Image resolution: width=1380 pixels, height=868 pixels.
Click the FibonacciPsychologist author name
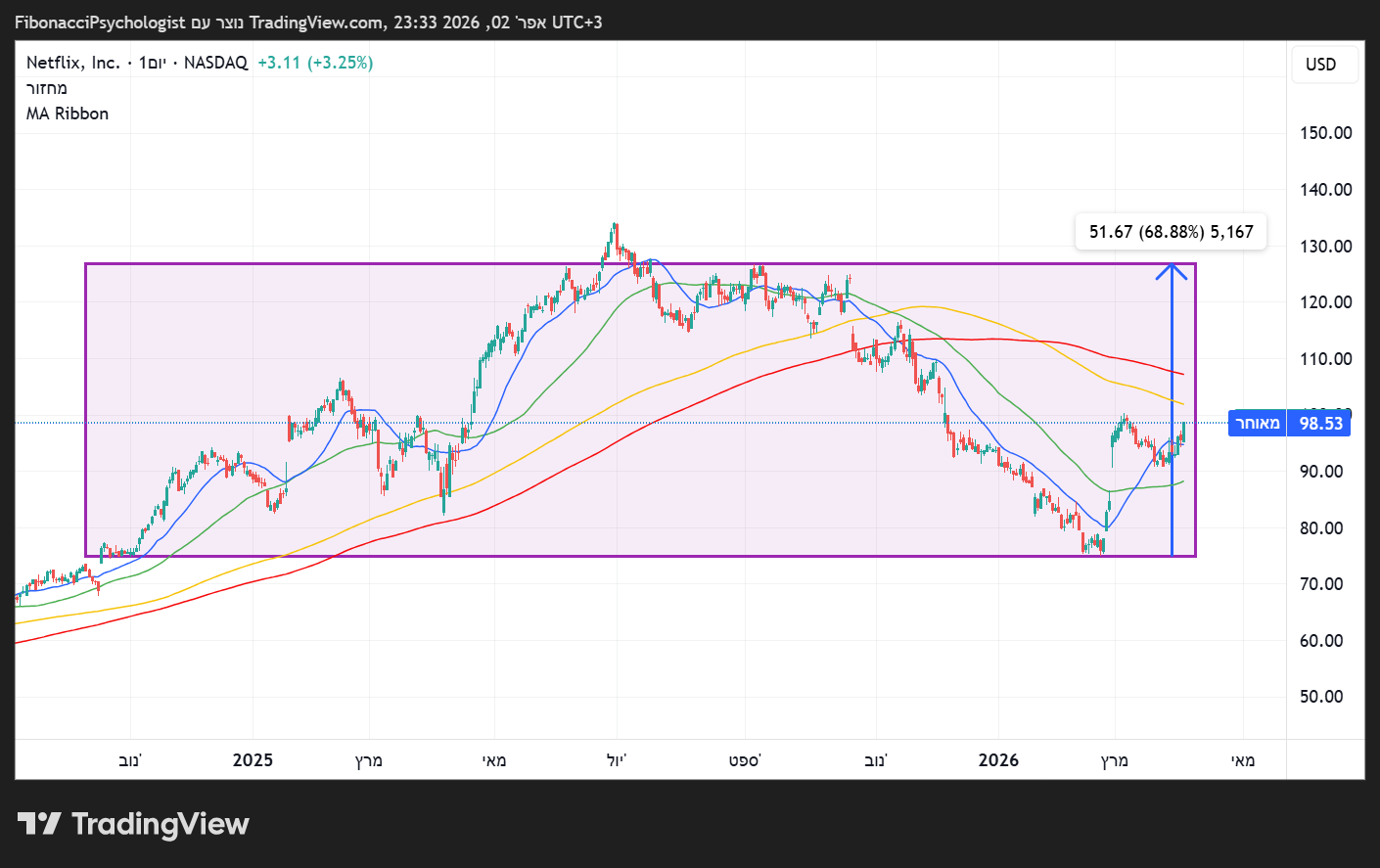coord(100,23)
